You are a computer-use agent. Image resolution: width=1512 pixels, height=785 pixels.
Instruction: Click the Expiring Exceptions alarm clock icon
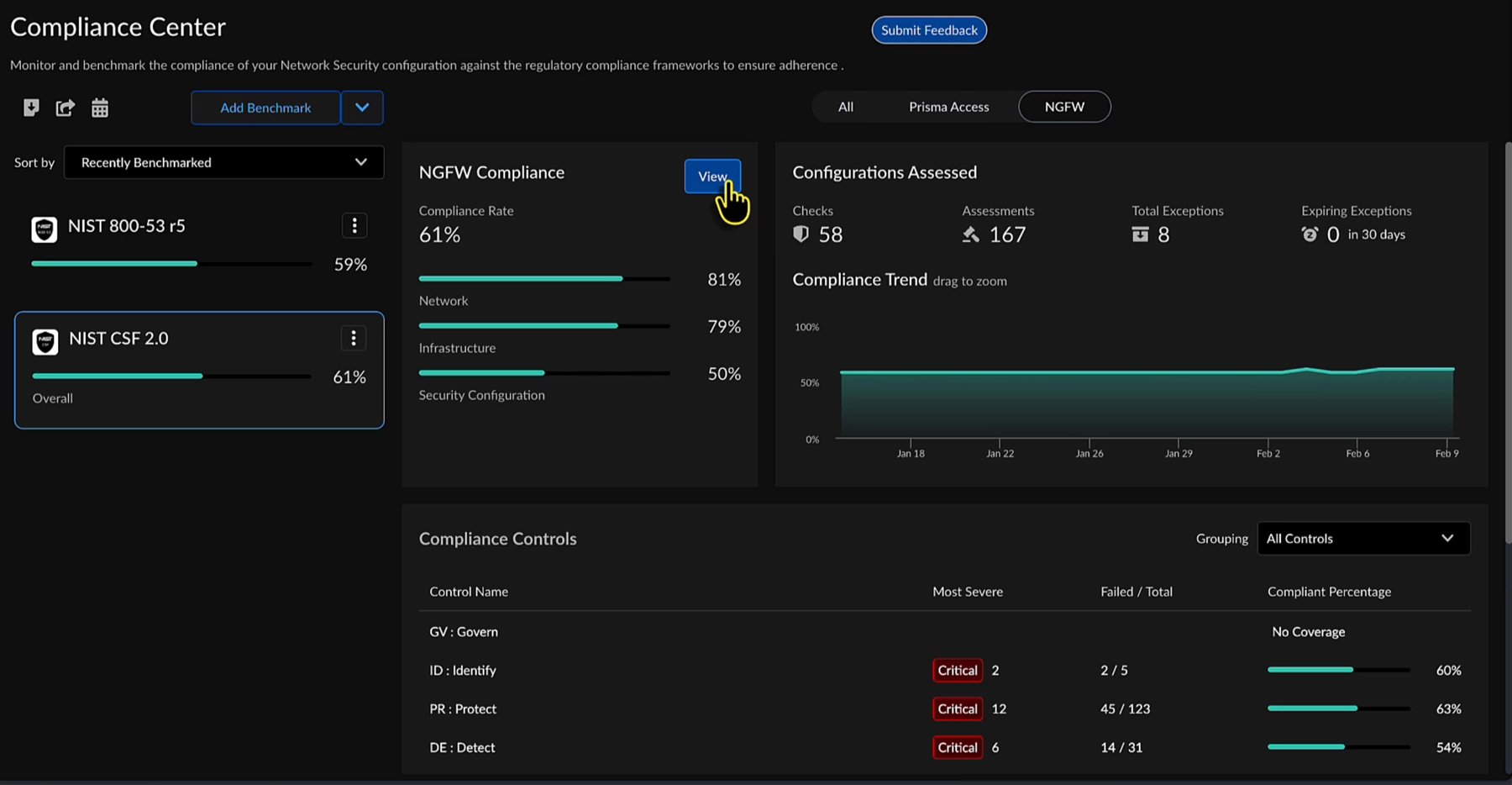[x=1310, y=234]
